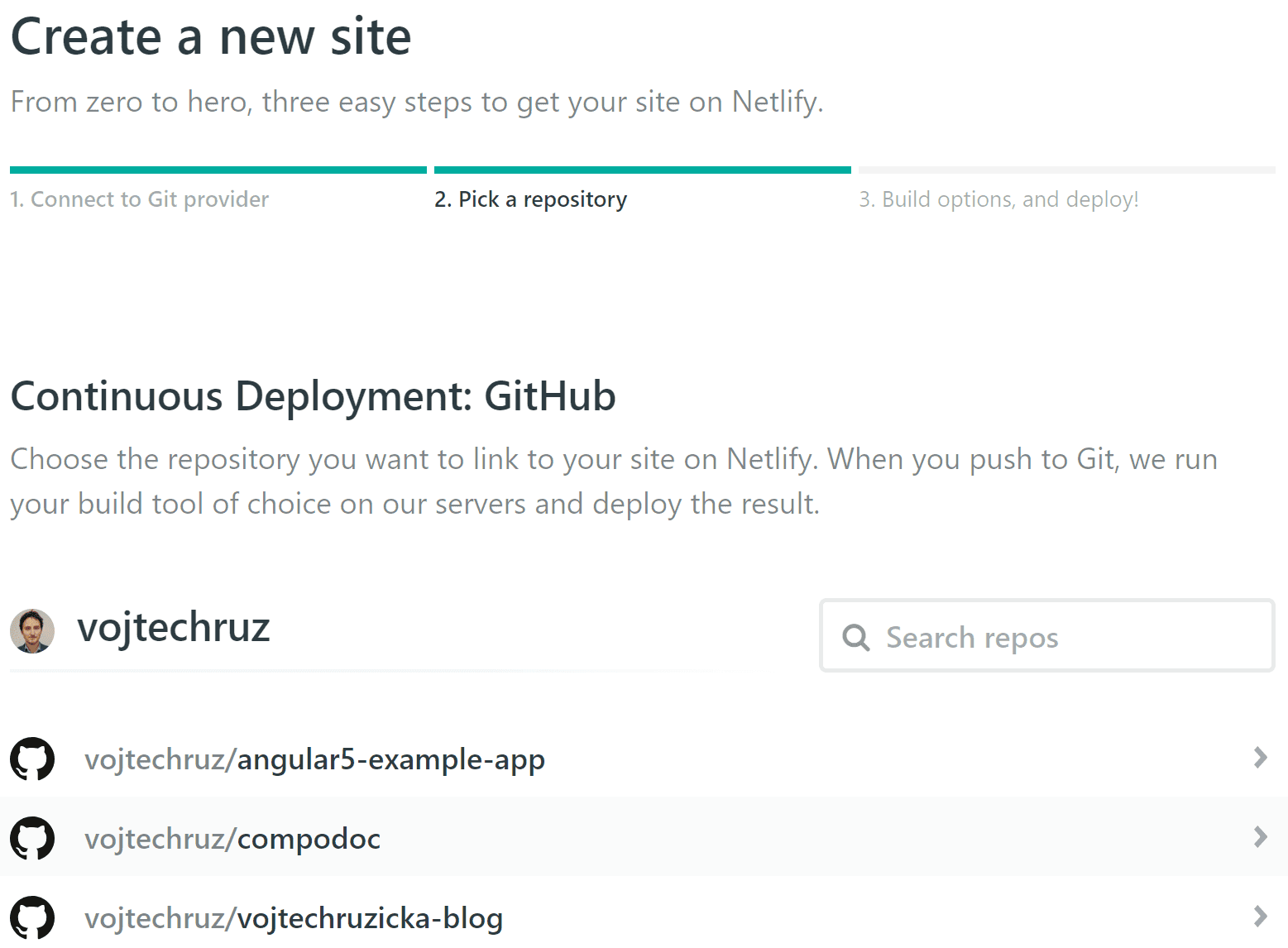Click the second step's green progress bar
Screen dimensions: 1288x948
pos(642,170)
